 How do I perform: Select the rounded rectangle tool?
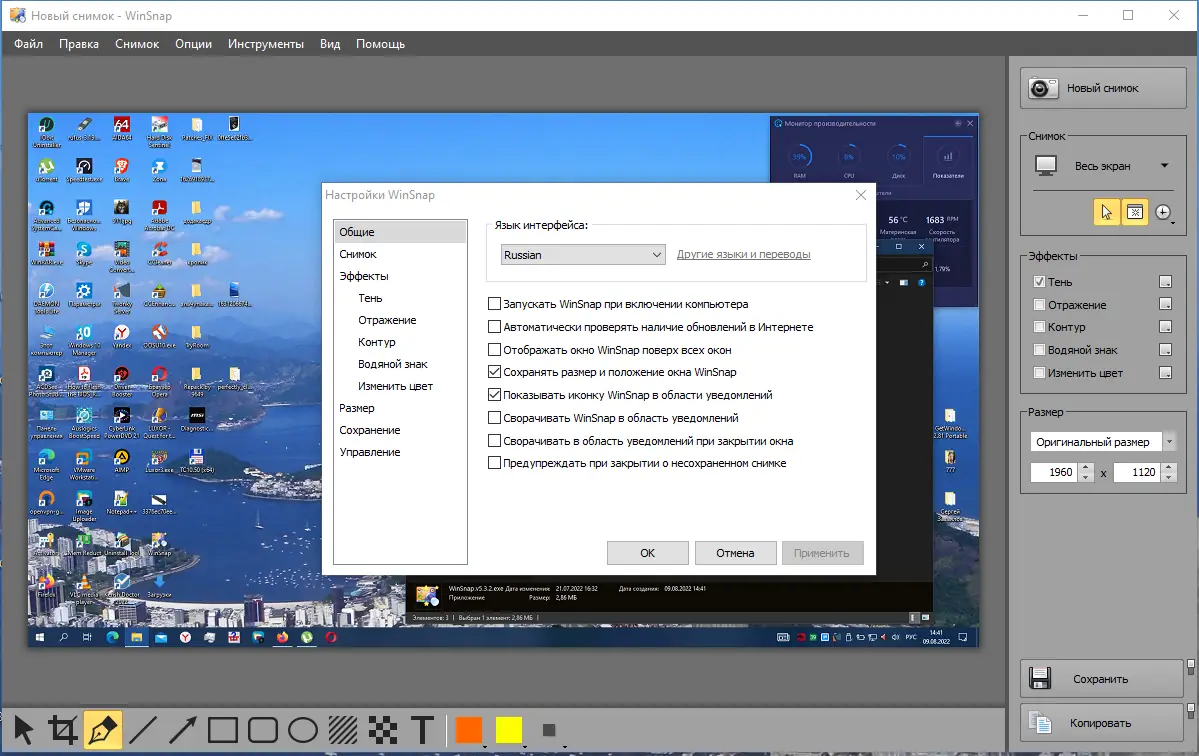click(263, 730)
